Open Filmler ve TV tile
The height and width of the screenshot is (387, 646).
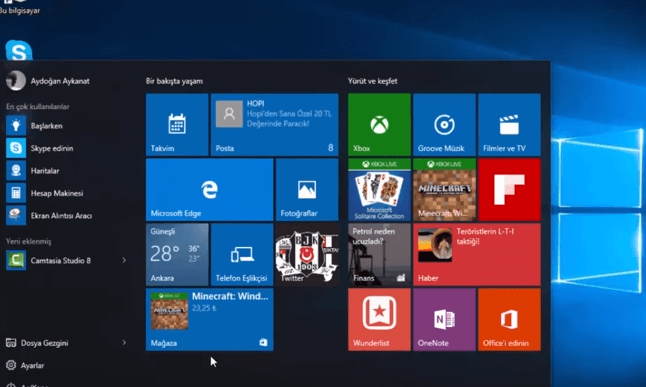(x=509, y=124)
